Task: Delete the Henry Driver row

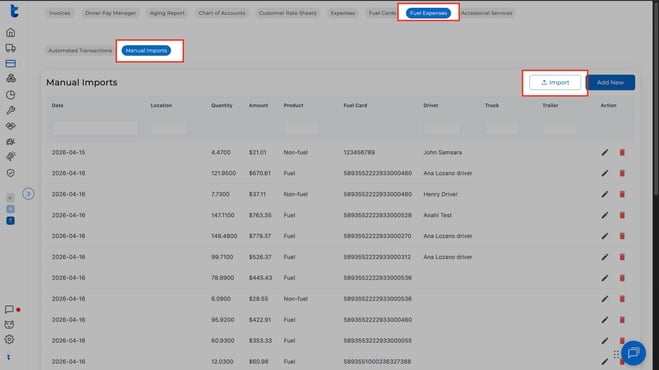Action: [x=622, y=194]
